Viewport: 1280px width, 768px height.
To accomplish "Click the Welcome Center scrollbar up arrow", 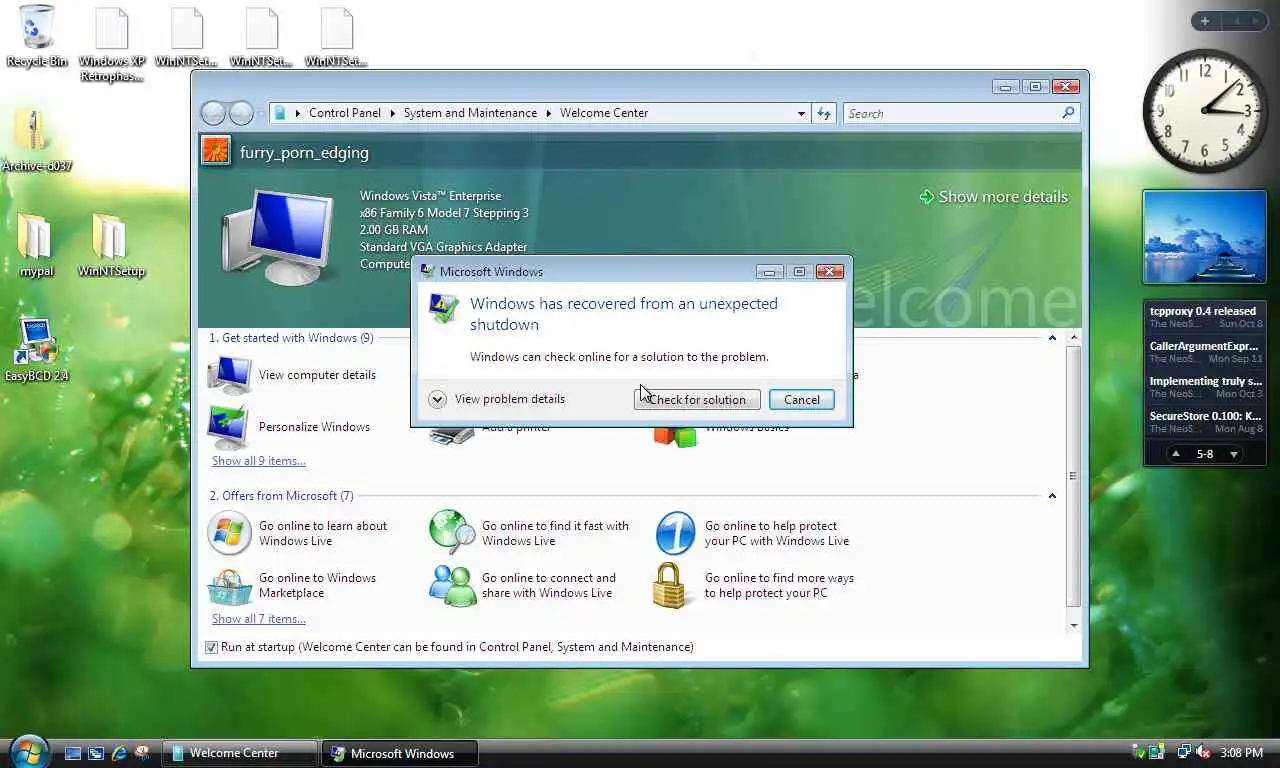I will pyautogui.click(x=1074, y=338).
